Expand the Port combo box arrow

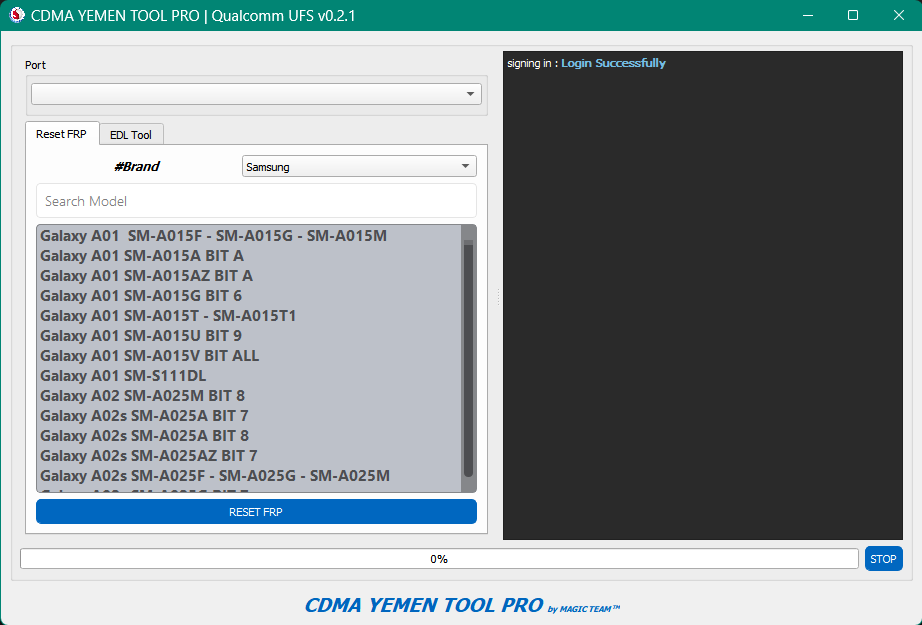(x=468, y=93)
